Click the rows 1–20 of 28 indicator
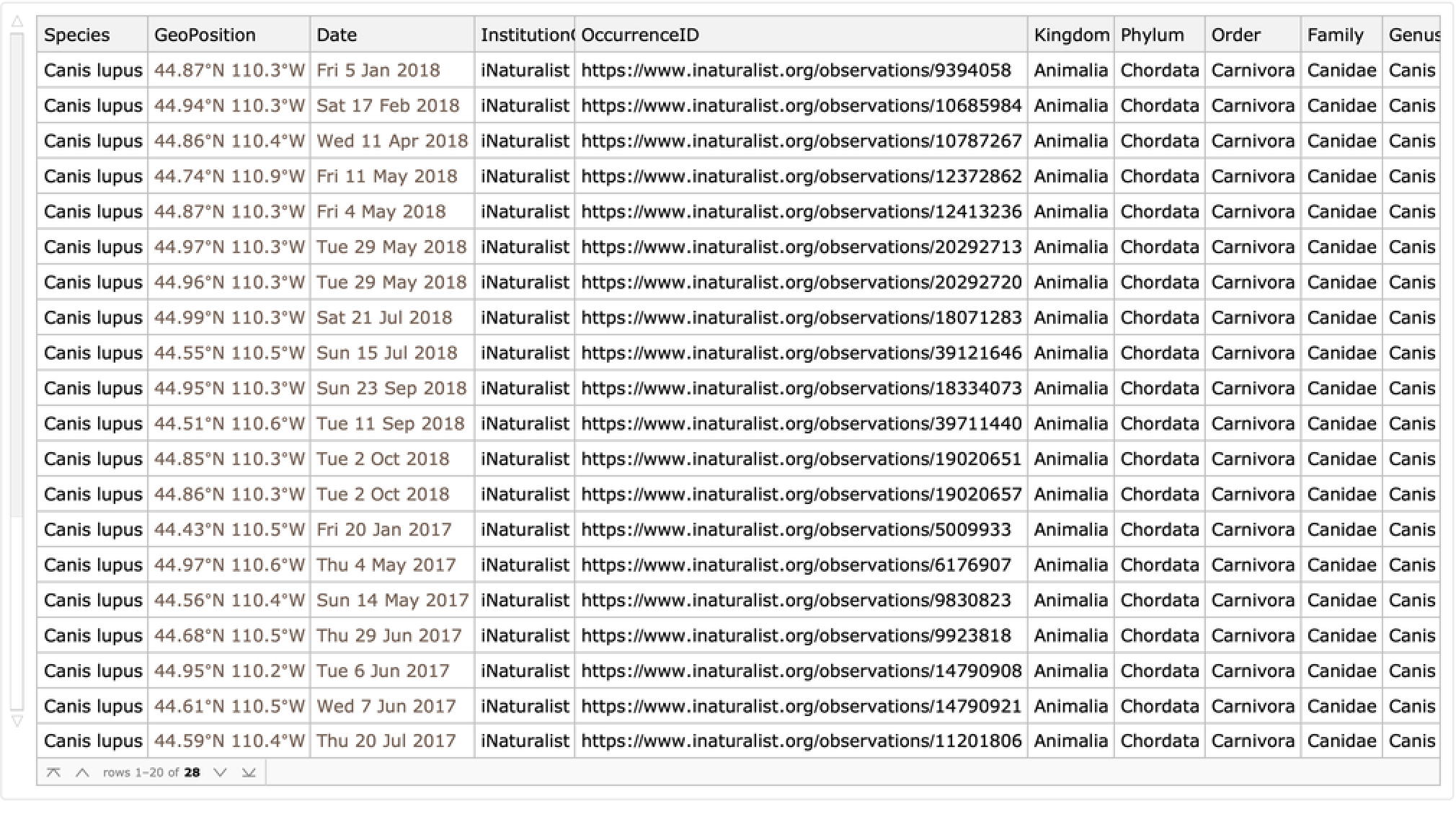 coord(151,773)
